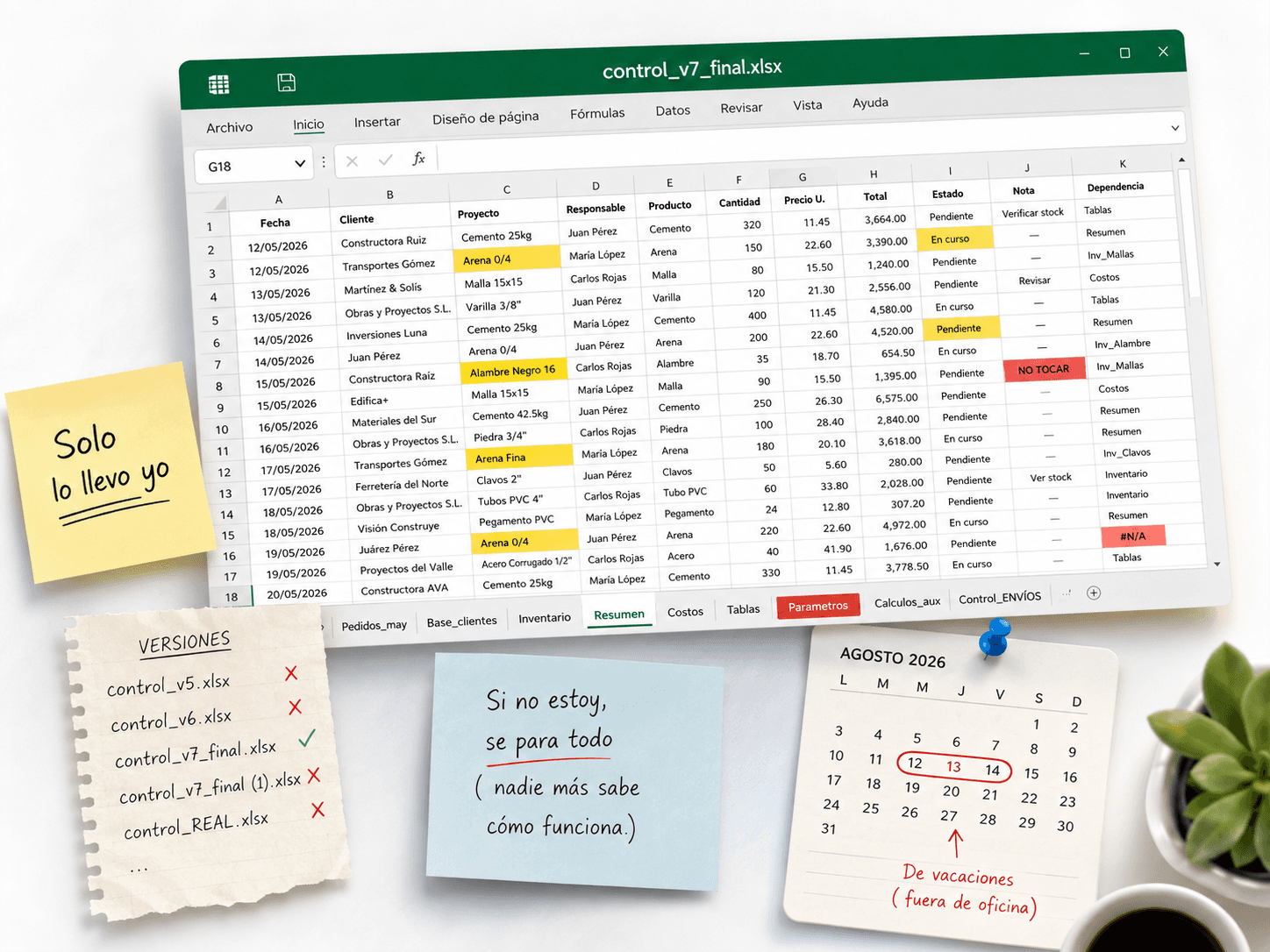Click the fx insert function icon
Screen dimensions: 1270x952
pyautogui.click(x=418, y=159)
